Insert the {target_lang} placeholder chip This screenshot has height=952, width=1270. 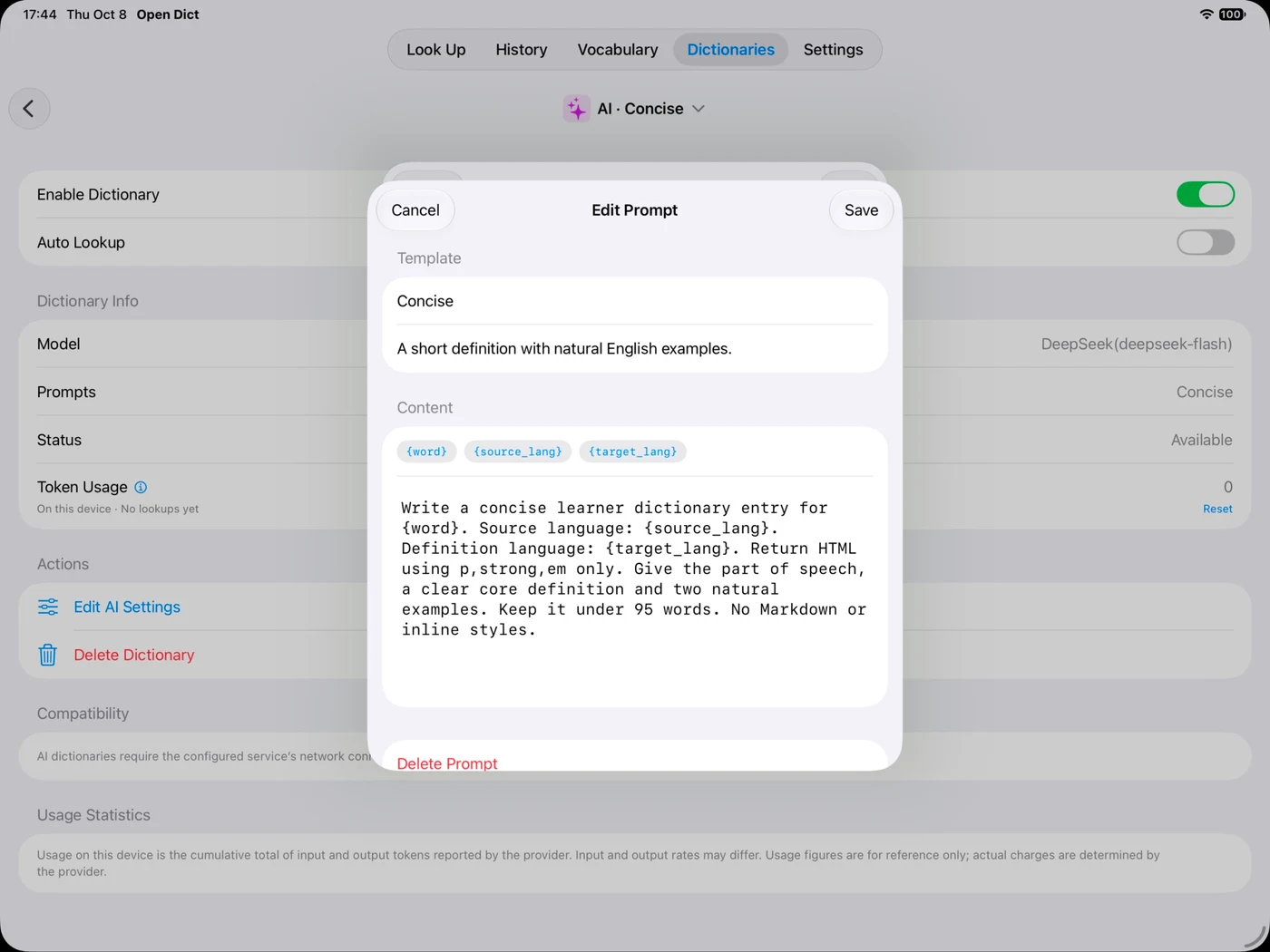632,452
